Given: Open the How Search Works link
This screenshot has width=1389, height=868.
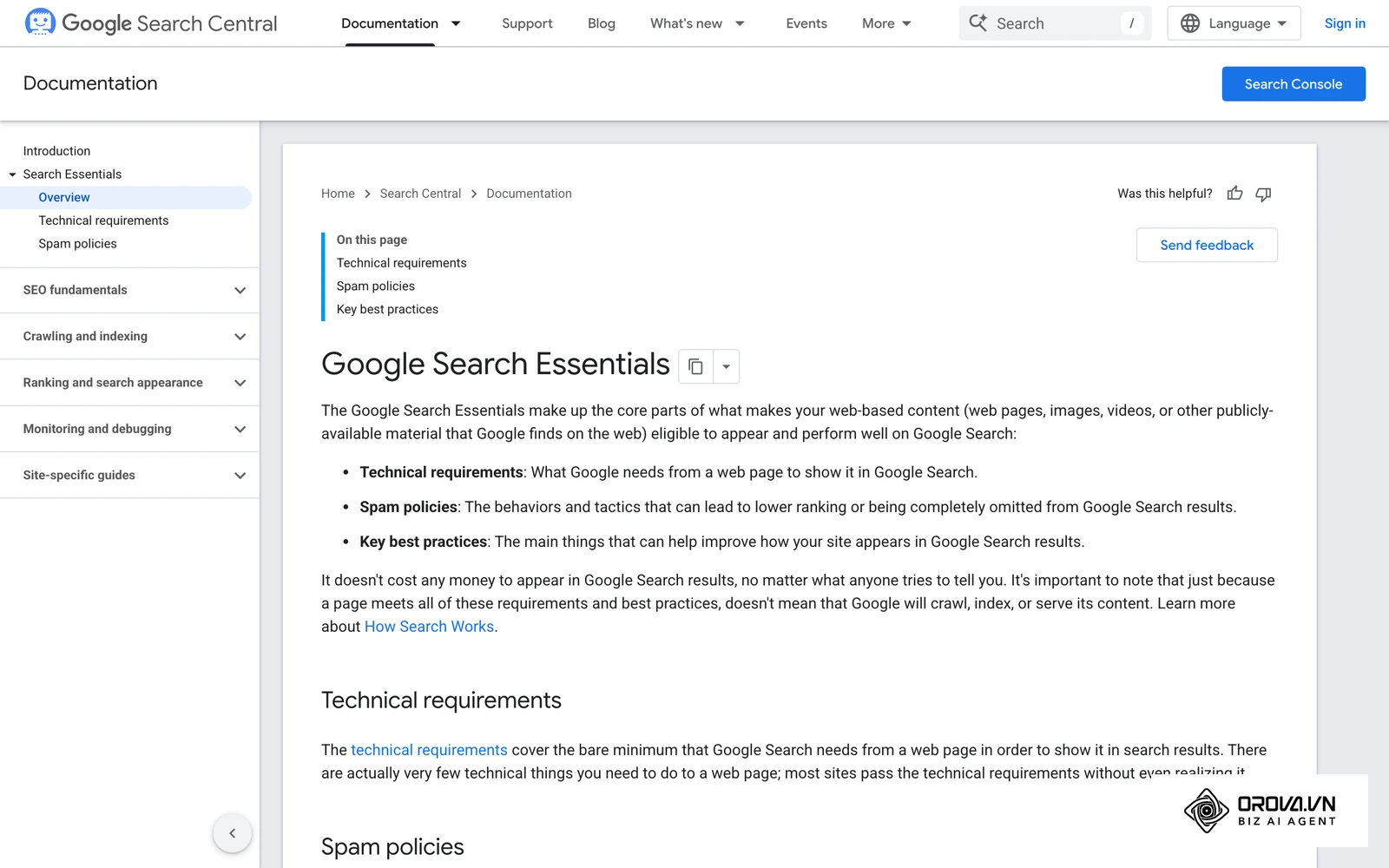Looking at the screenshot, I should pos(429,627).
